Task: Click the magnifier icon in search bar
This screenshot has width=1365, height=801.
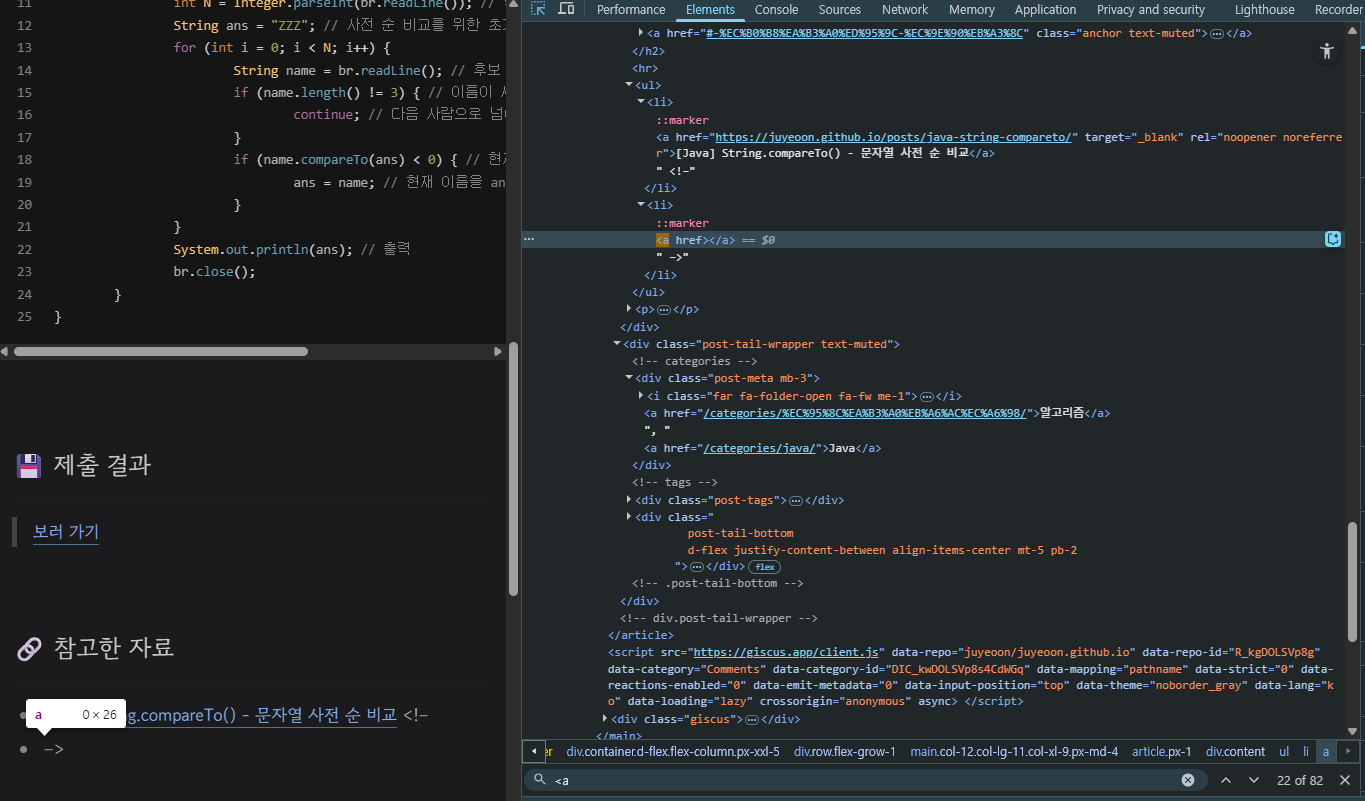Action: [539, 780]
